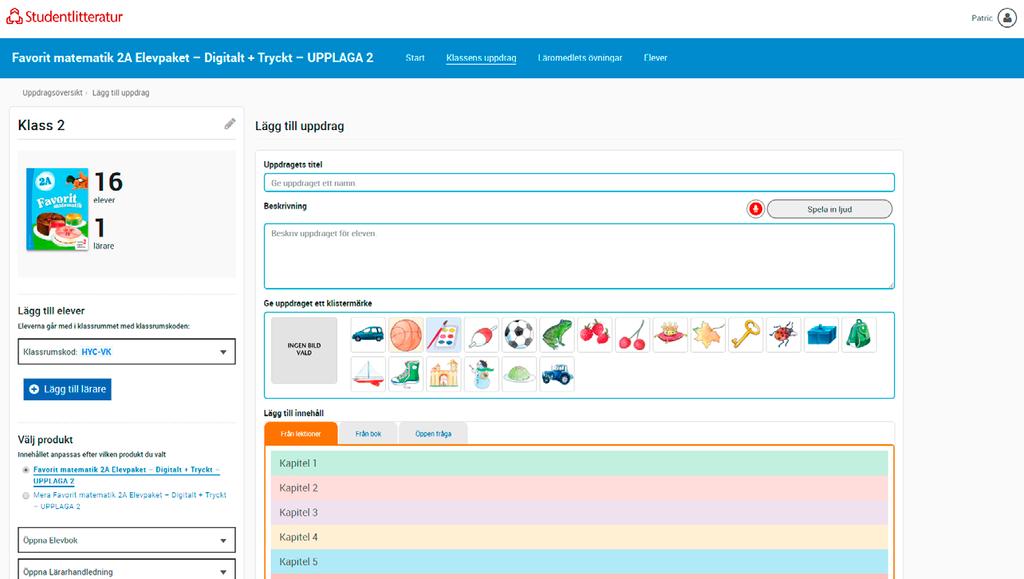Click the red microphone record icon
The width and height of the screenshot is (1024, 579).
(756, 209)
